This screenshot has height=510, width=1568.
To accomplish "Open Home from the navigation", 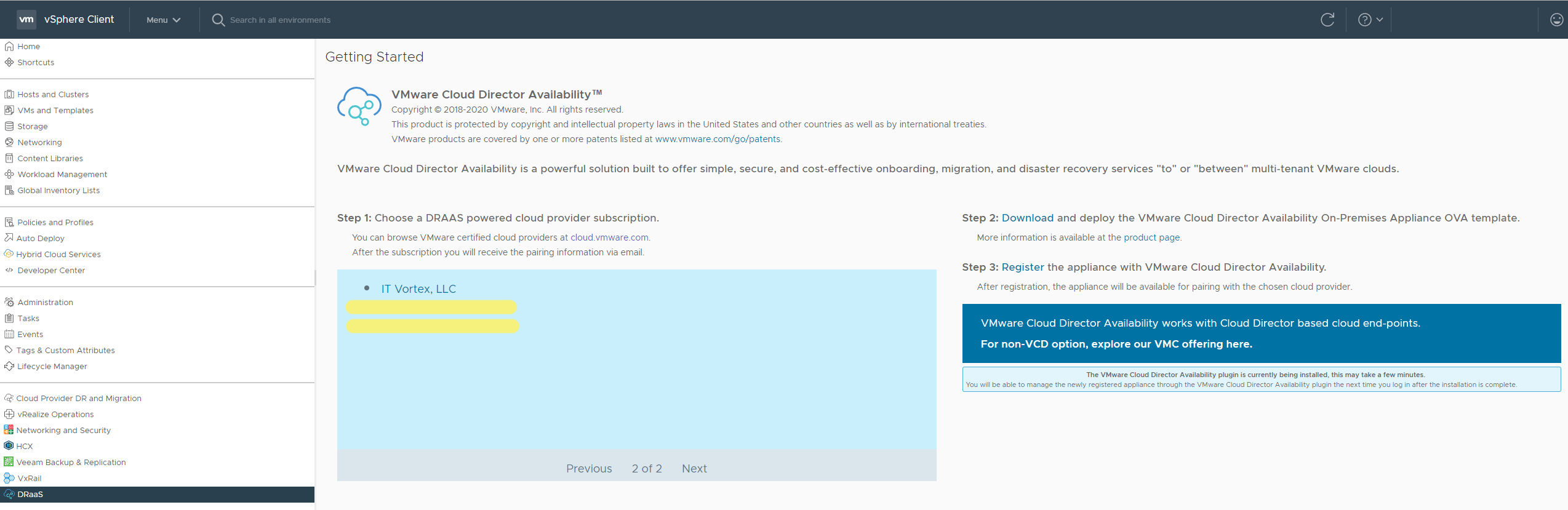I will tap(28, 46).
